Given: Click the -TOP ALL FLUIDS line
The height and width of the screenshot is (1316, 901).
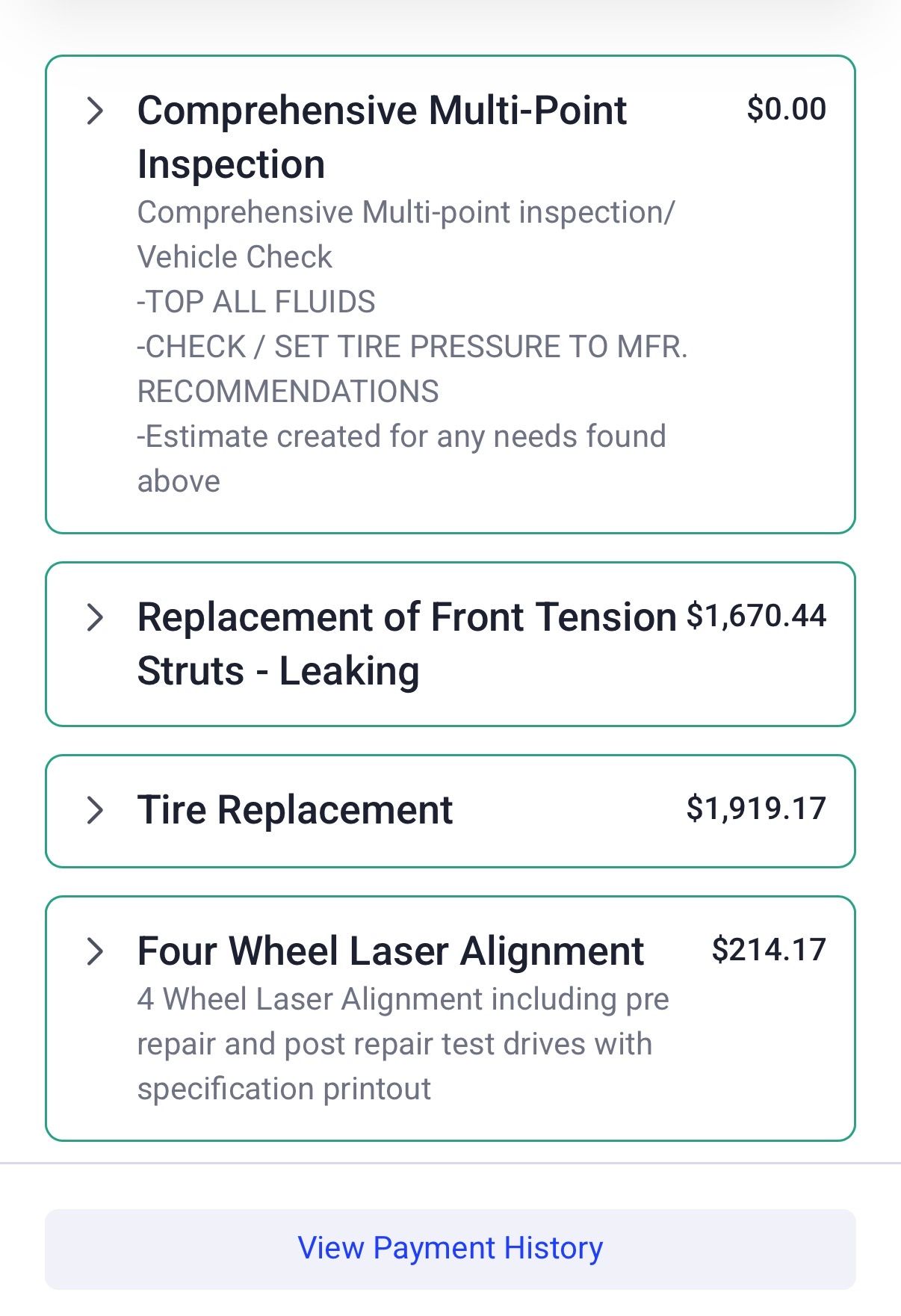Looking at the screenshot, I should tap(256, 302).
